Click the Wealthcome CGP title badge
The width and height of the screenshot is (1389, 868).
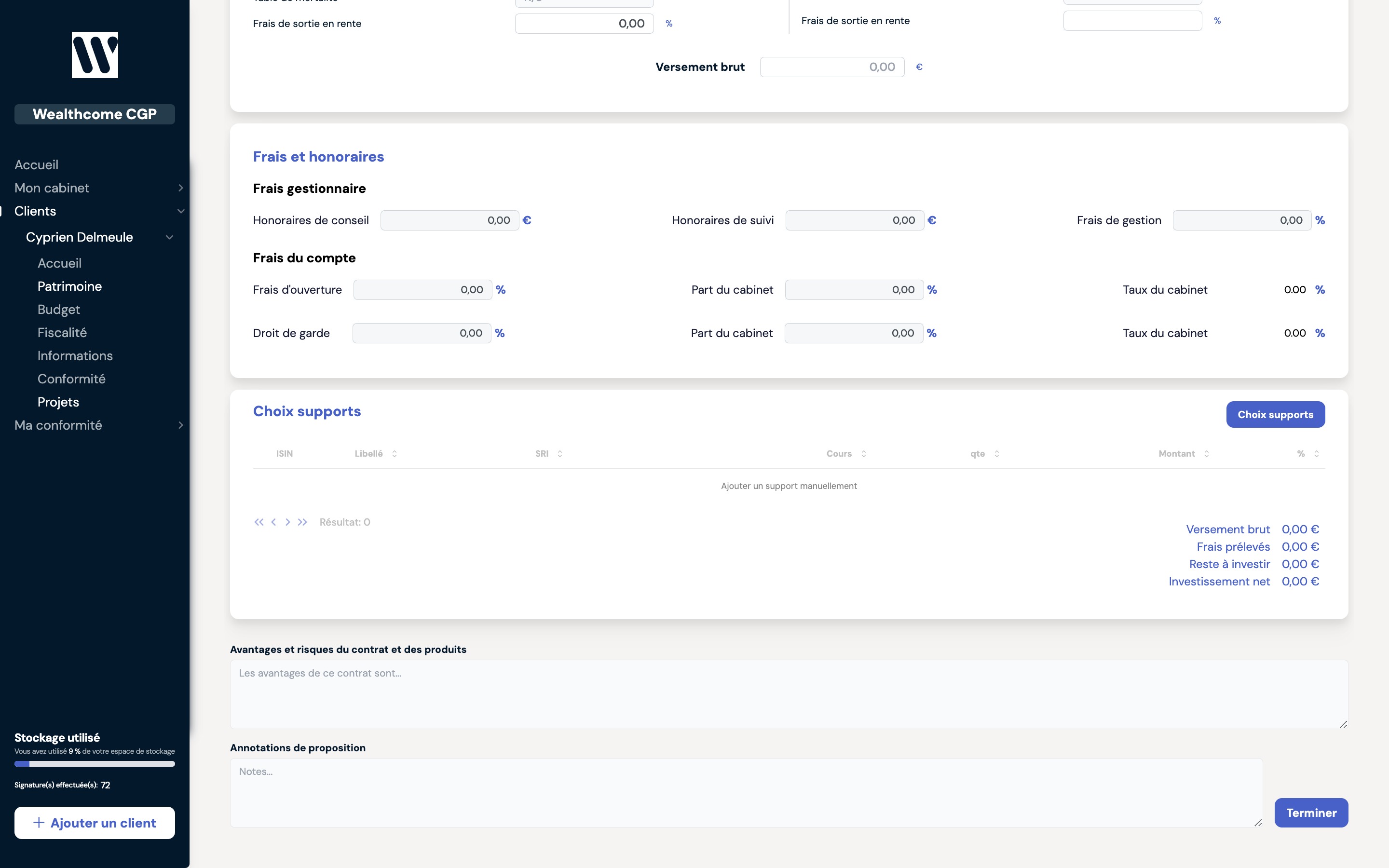95,114
